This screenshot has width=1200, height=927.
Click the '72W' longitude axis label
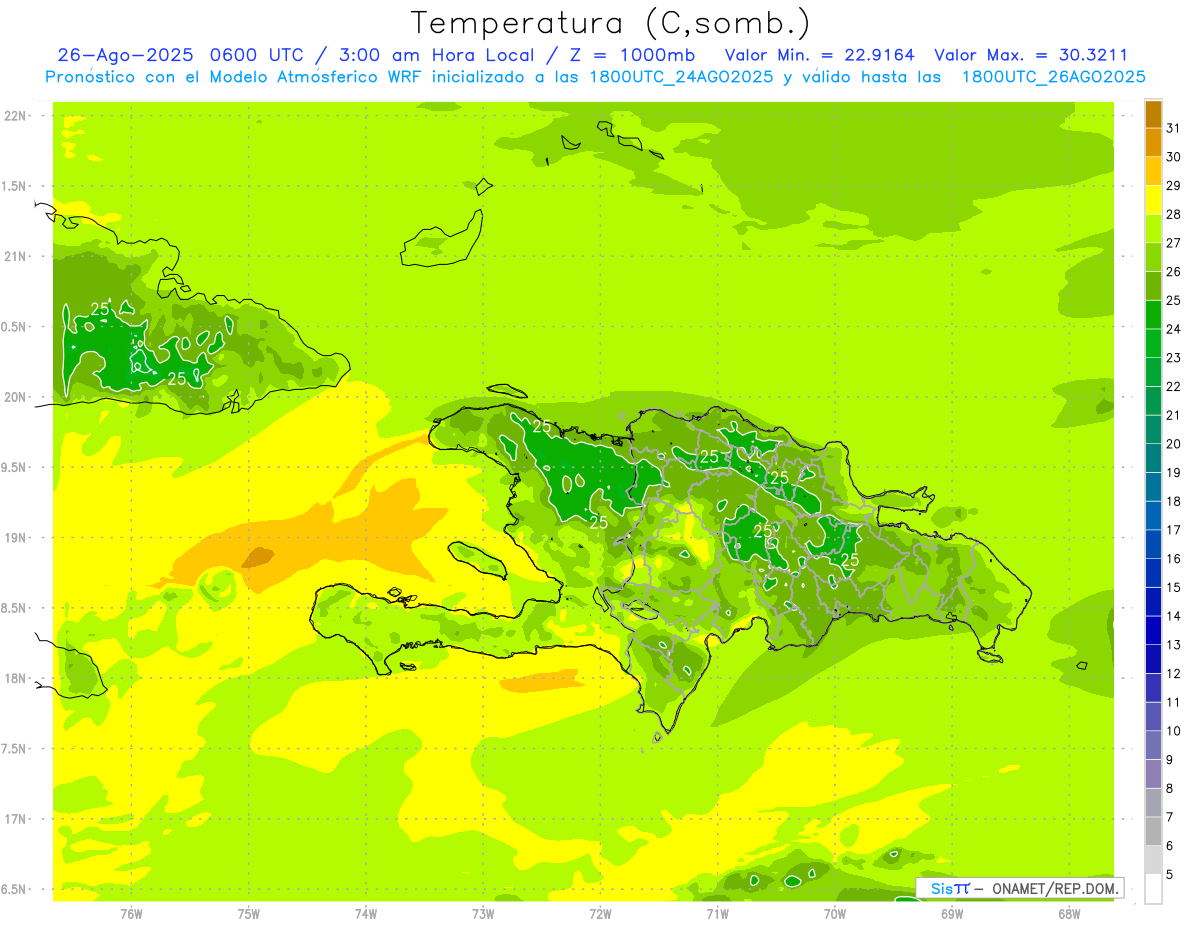600,914
